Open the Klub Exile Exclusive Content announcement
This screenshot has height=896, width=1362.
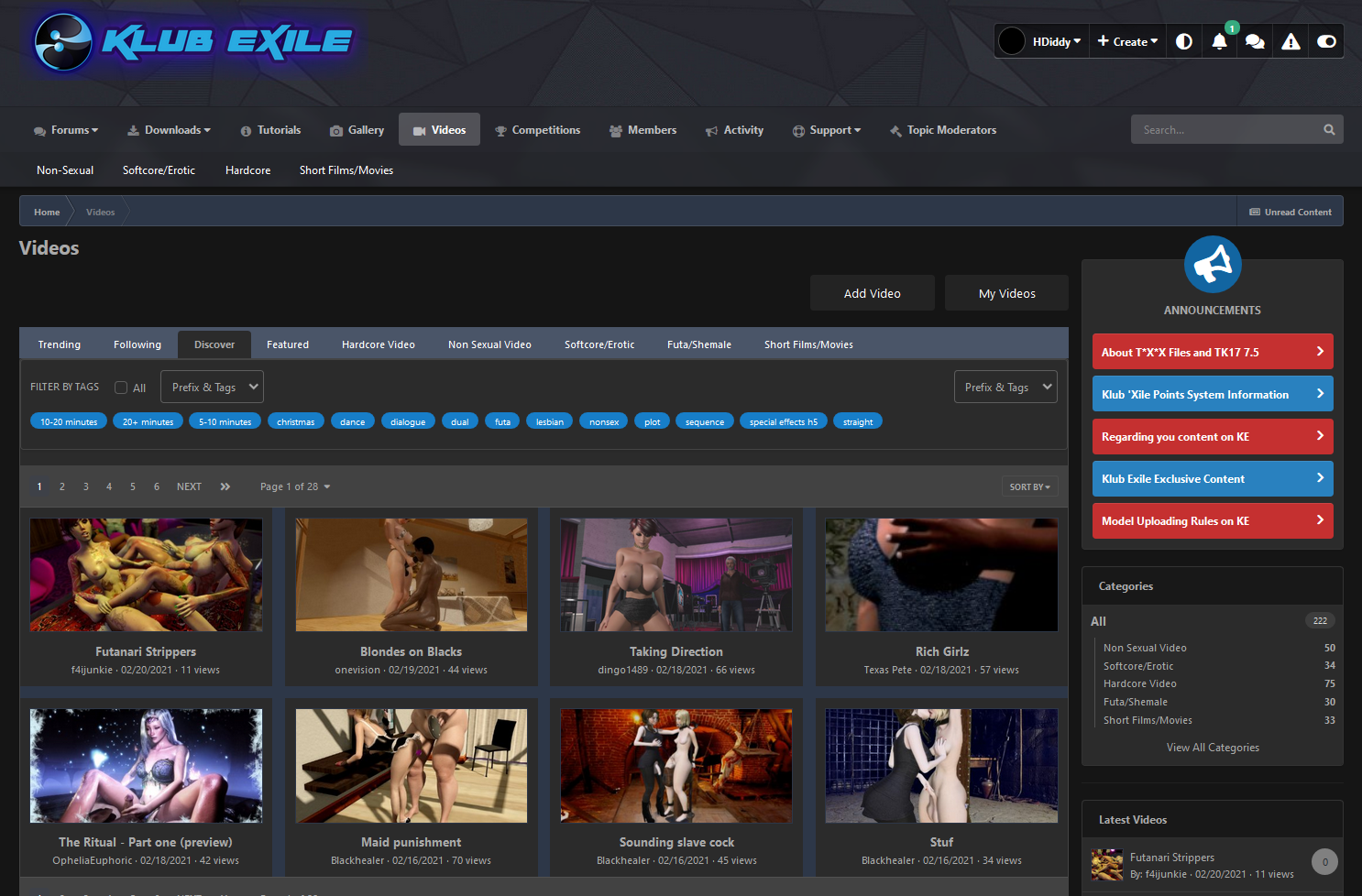coord(1213,478)
